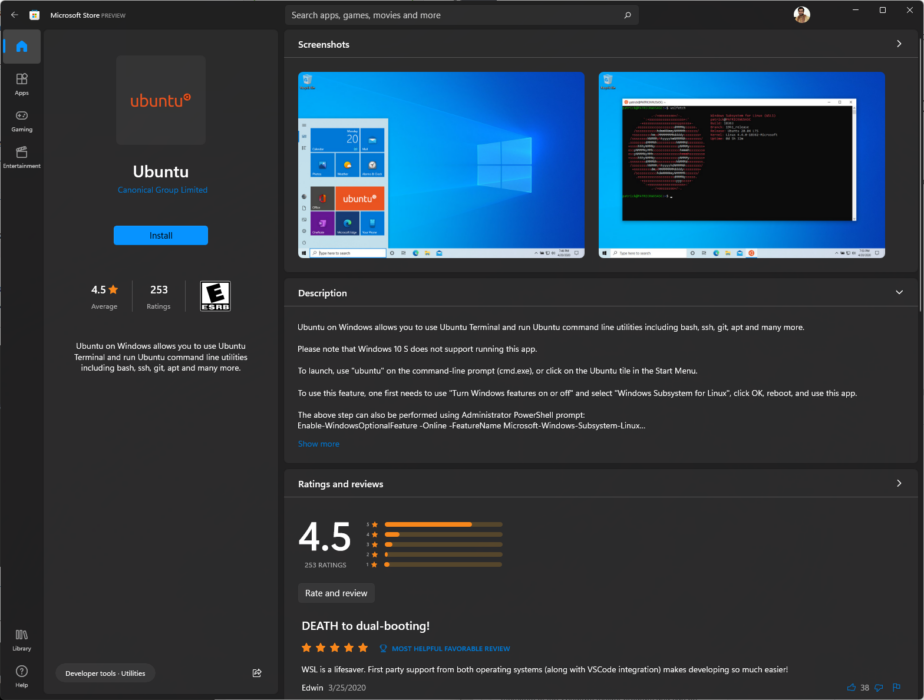Click the Rate and review button
This screenshot has height=700, width=924.
tap(336, 593)
